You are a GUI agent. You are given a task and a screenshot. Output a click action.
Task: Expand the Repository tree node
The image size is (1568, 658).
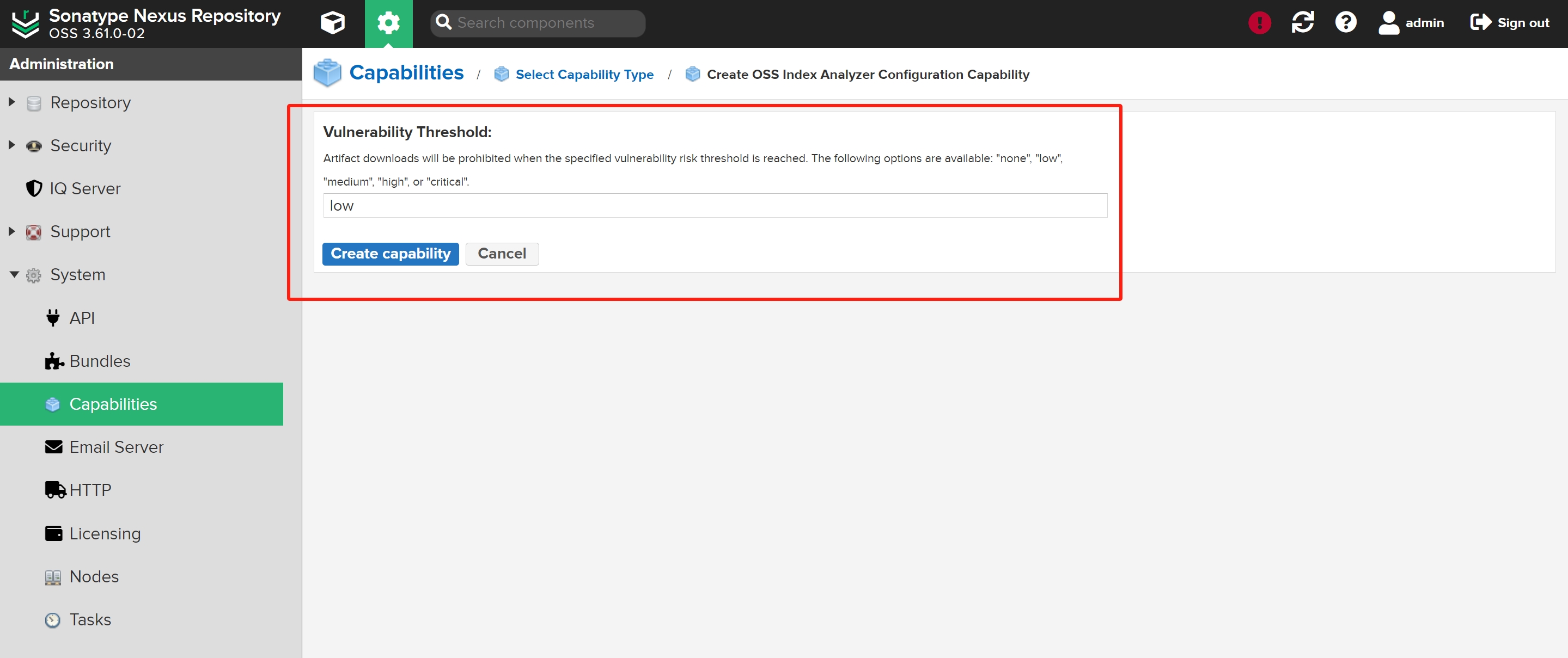[x=11, y=102]
